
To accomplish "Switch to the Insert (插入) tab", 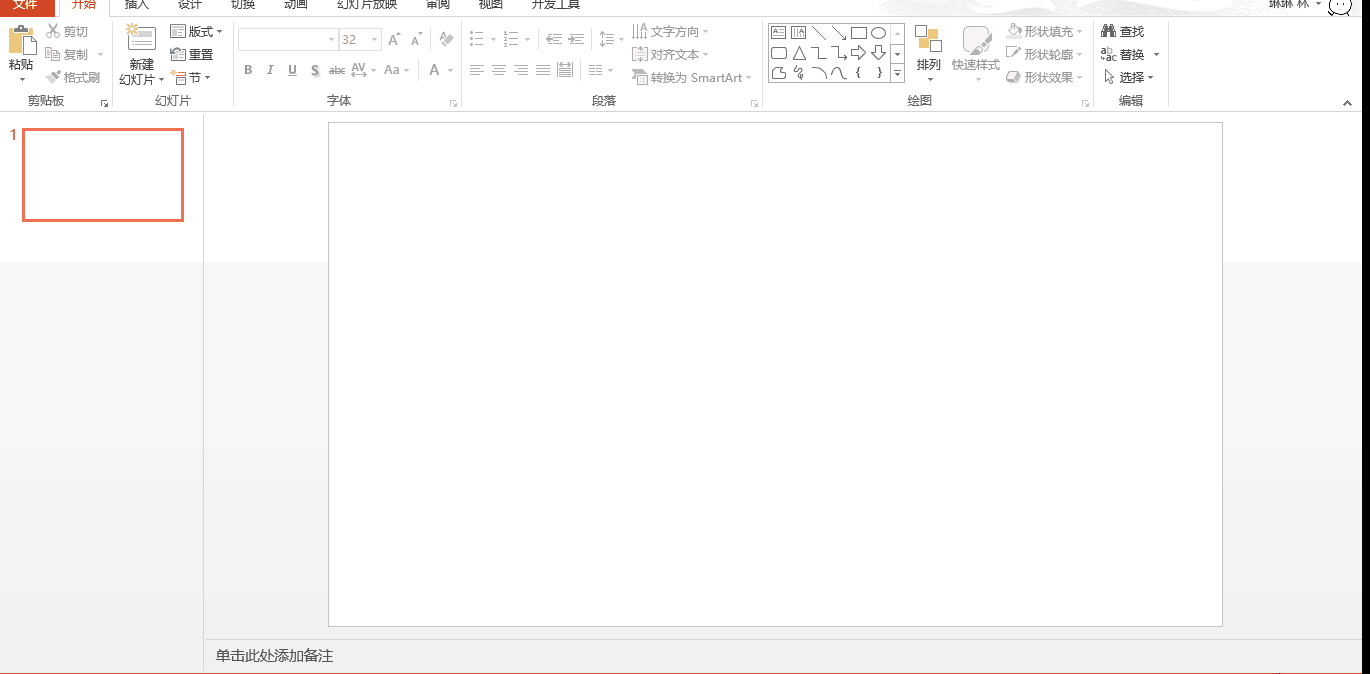I will 136,6.
